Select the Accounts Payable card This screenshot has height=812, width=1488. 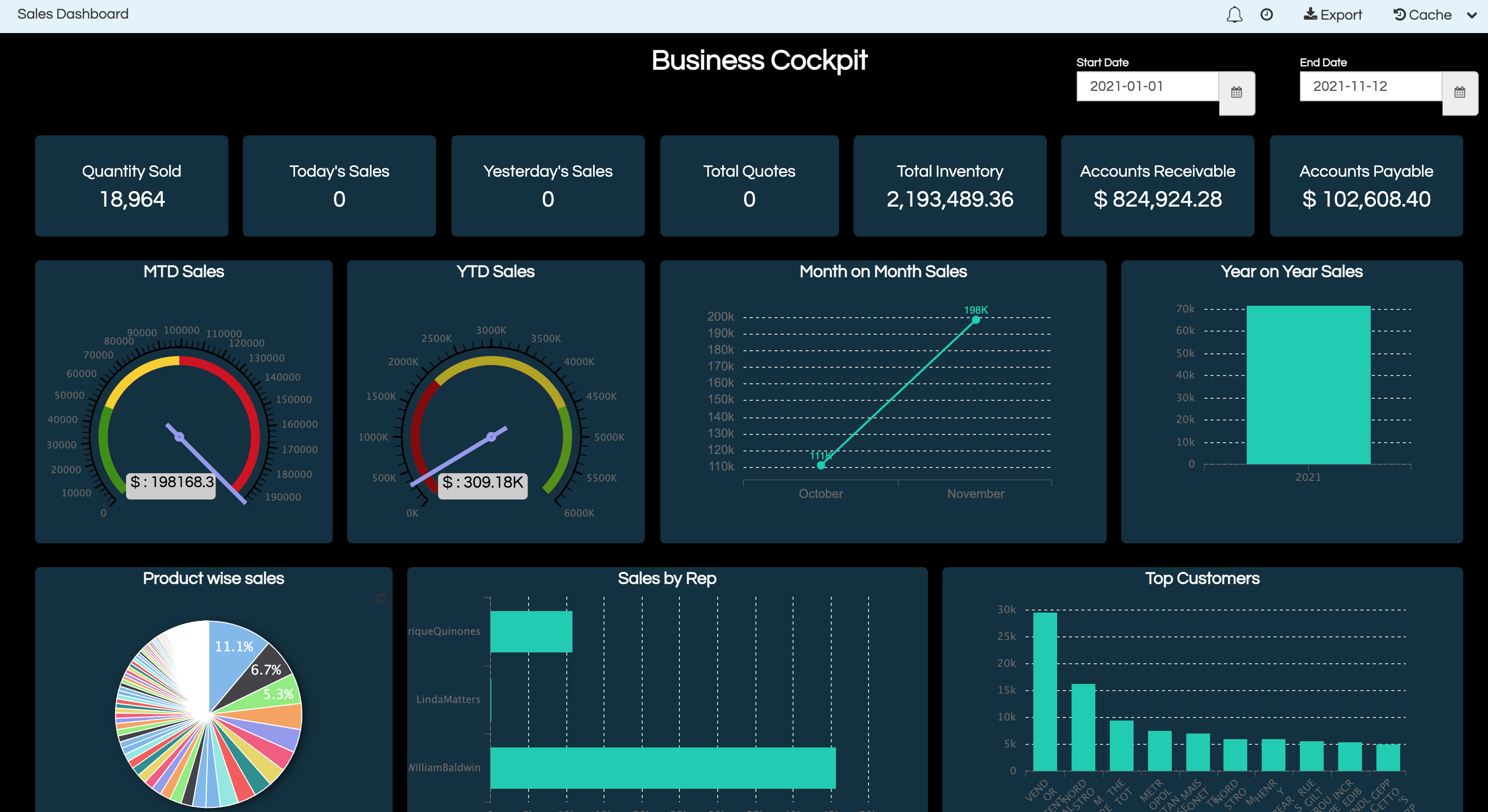click(x=1366, y=186)
